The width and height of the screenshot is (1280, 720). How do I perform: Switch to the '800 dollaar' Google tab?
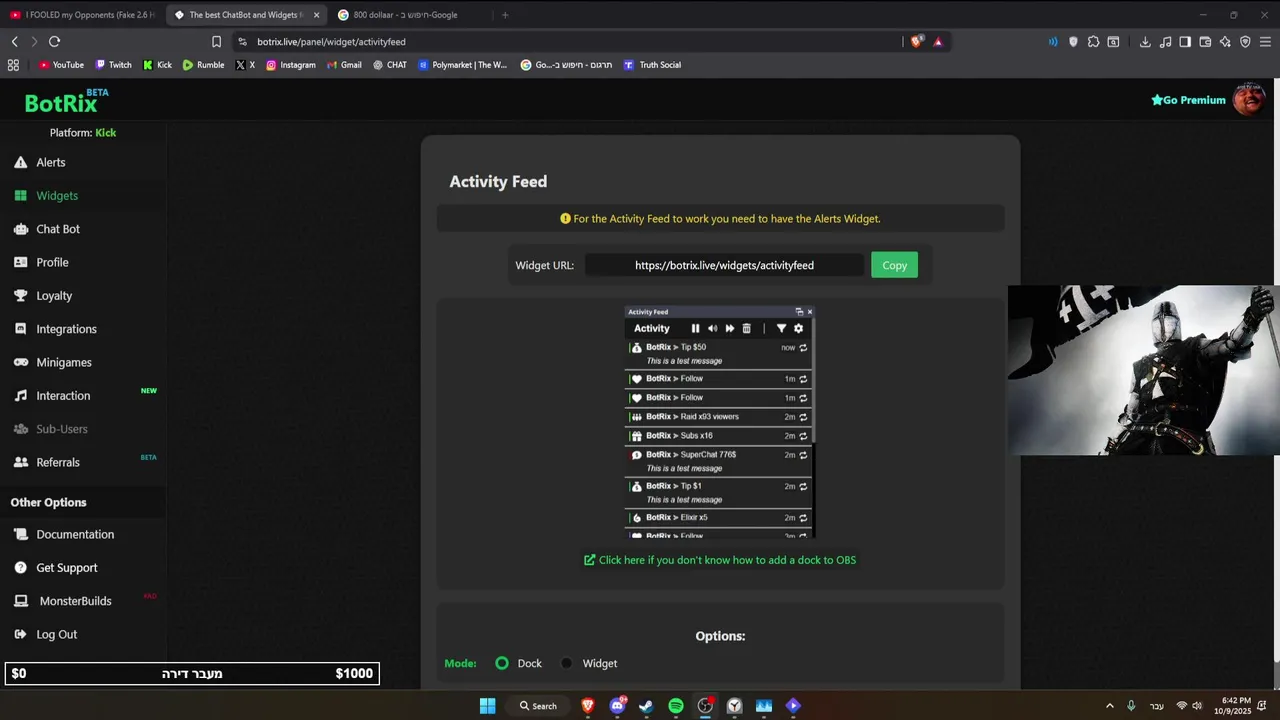[410, 15]
